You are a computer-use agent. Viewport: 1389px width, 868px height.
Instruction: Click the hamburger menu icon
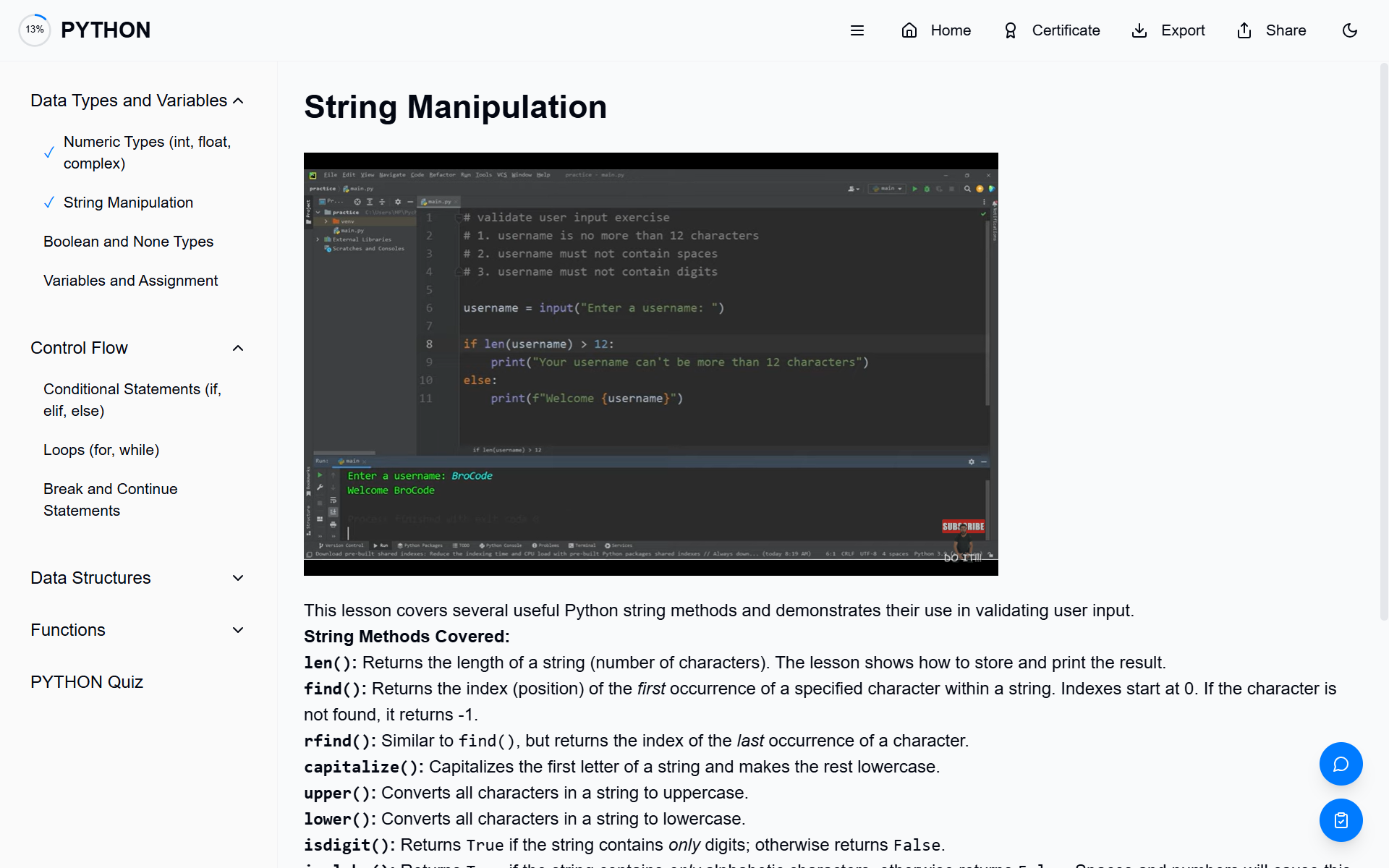857,30
